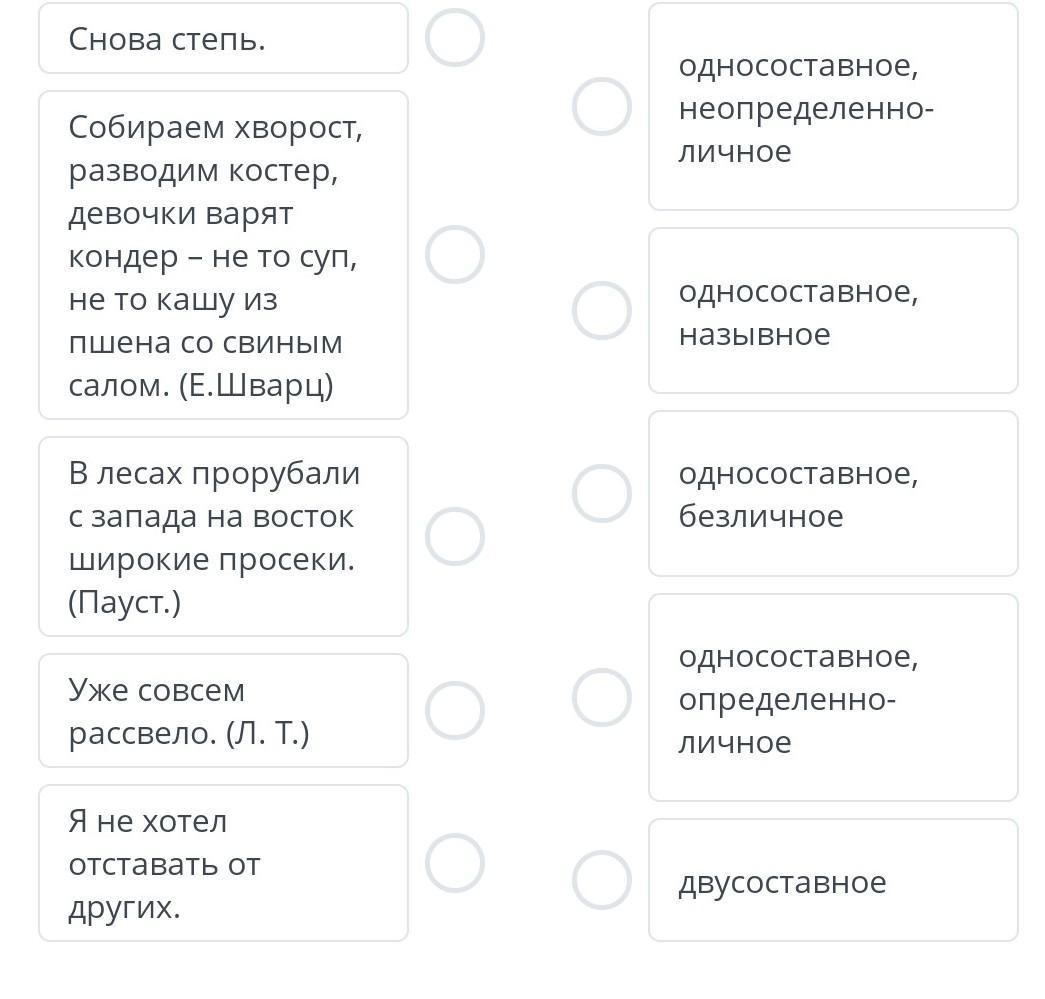This screenshot has height=999, width=1045.
Task: Choose the 'односоставное, назывное' answer card
Action: click(x=833, y=311)
